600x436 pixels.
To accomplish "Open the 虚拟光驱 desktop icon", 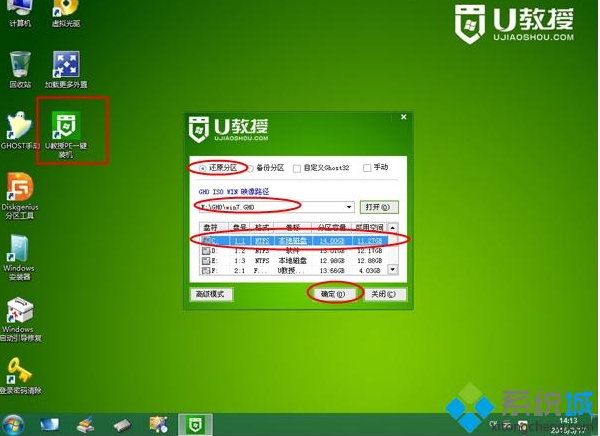I will [66, 13].
